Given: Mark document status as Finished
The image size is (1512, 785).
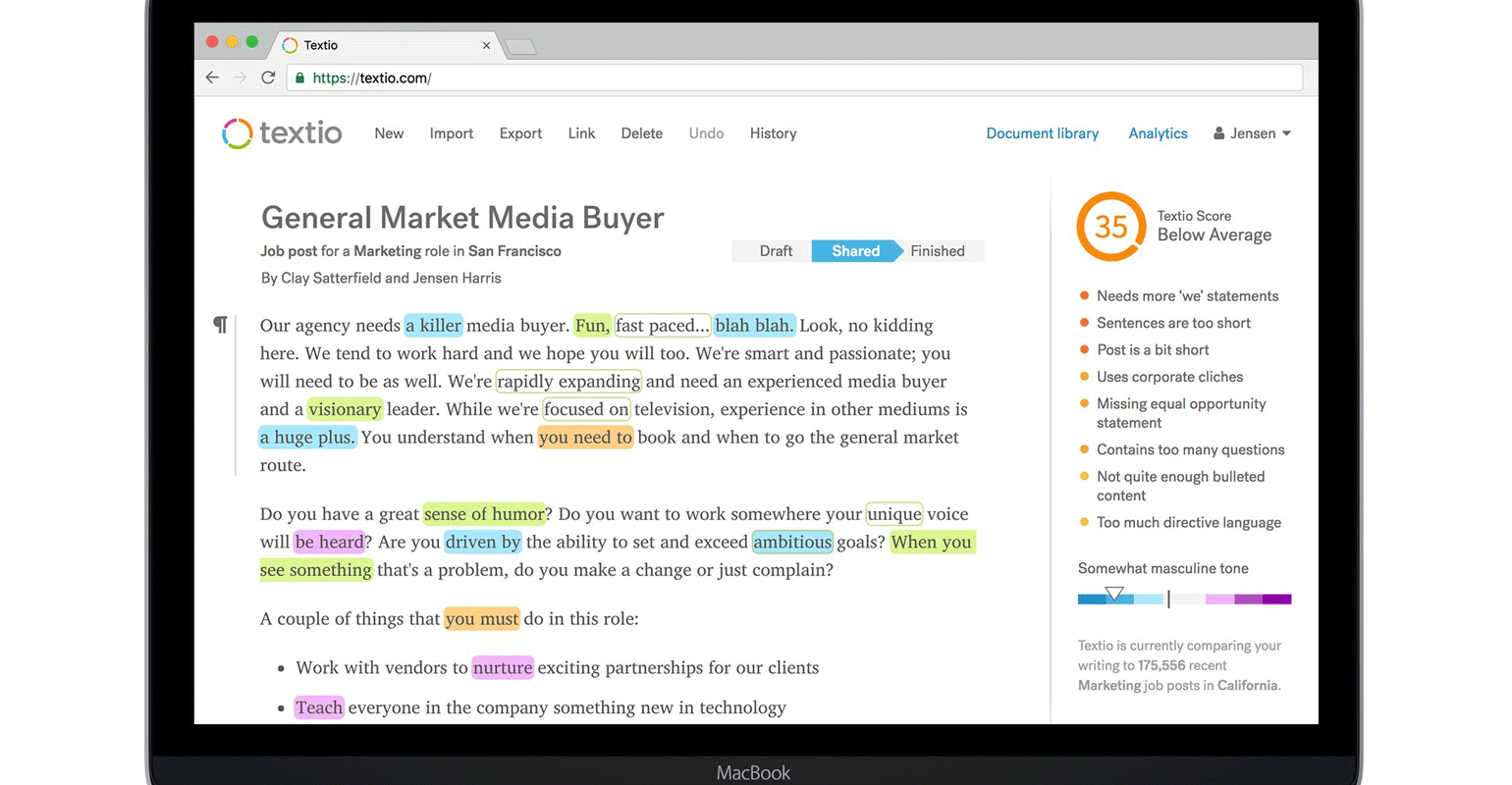Looking at the screenshot, I should pos(937,251).
